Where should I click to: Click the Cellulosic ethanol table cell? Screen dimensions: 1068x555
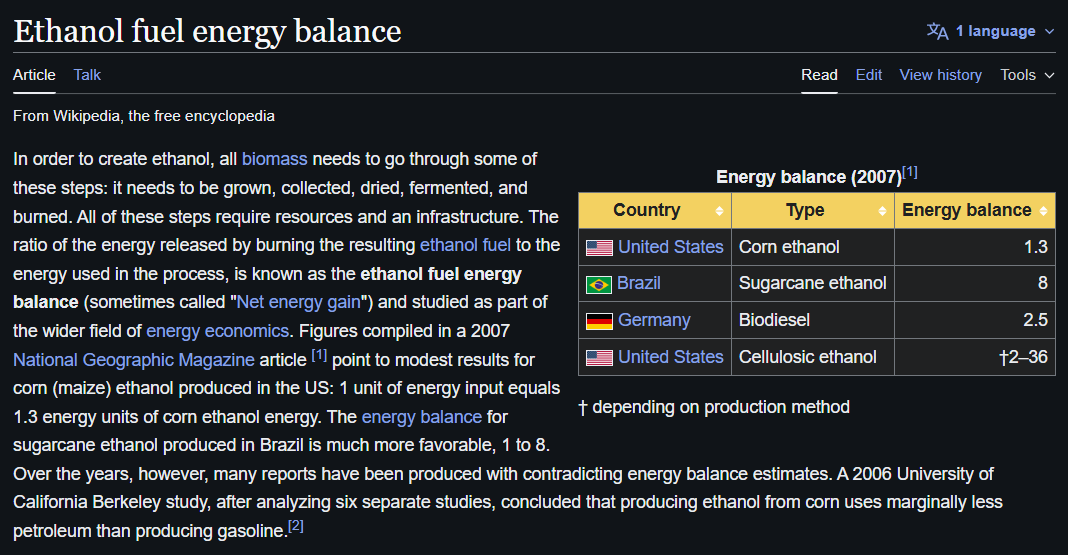click(x=813, y=357)
